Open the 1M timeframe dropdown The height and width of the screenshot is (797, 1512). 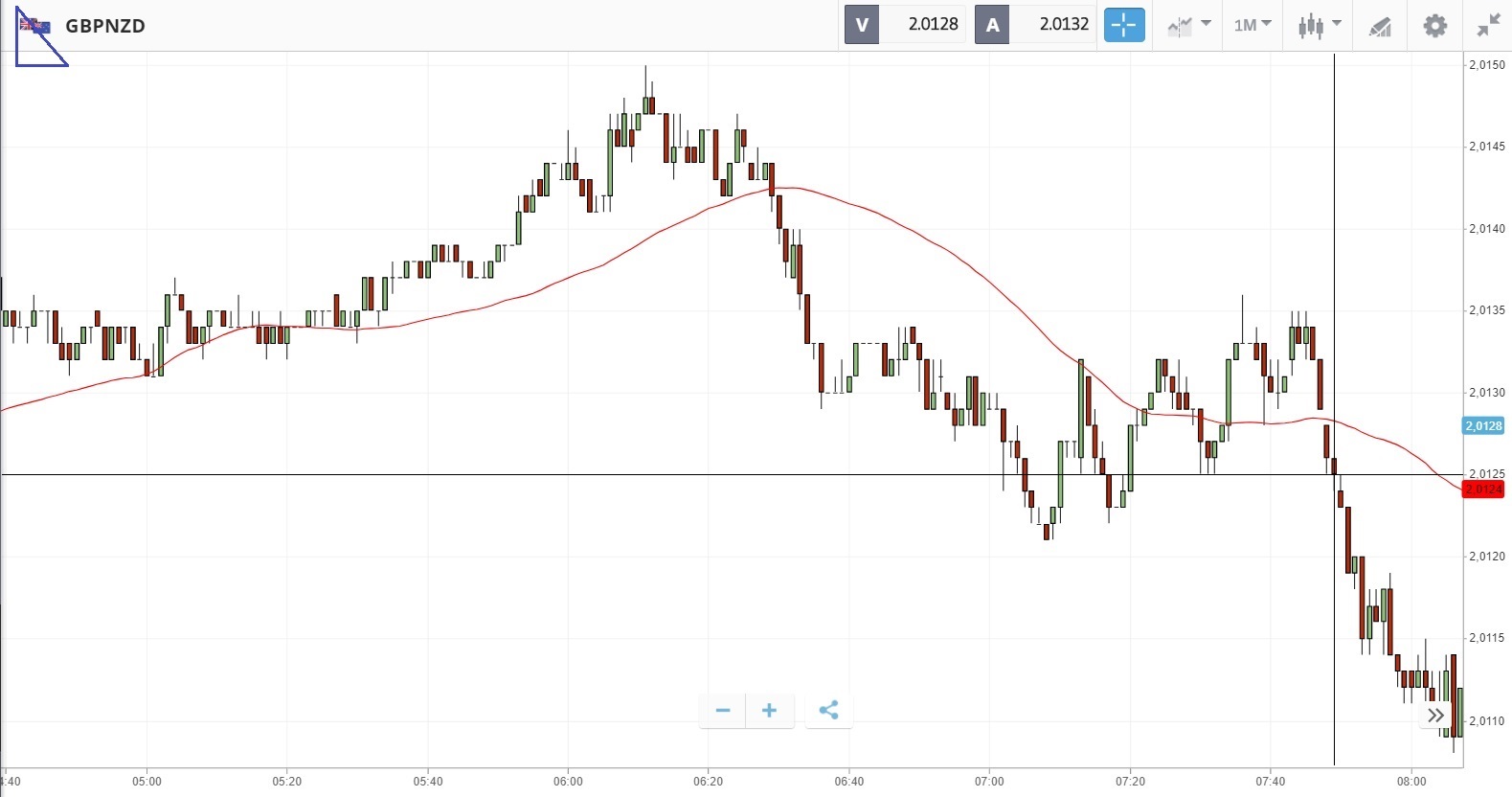[1252, 25]
